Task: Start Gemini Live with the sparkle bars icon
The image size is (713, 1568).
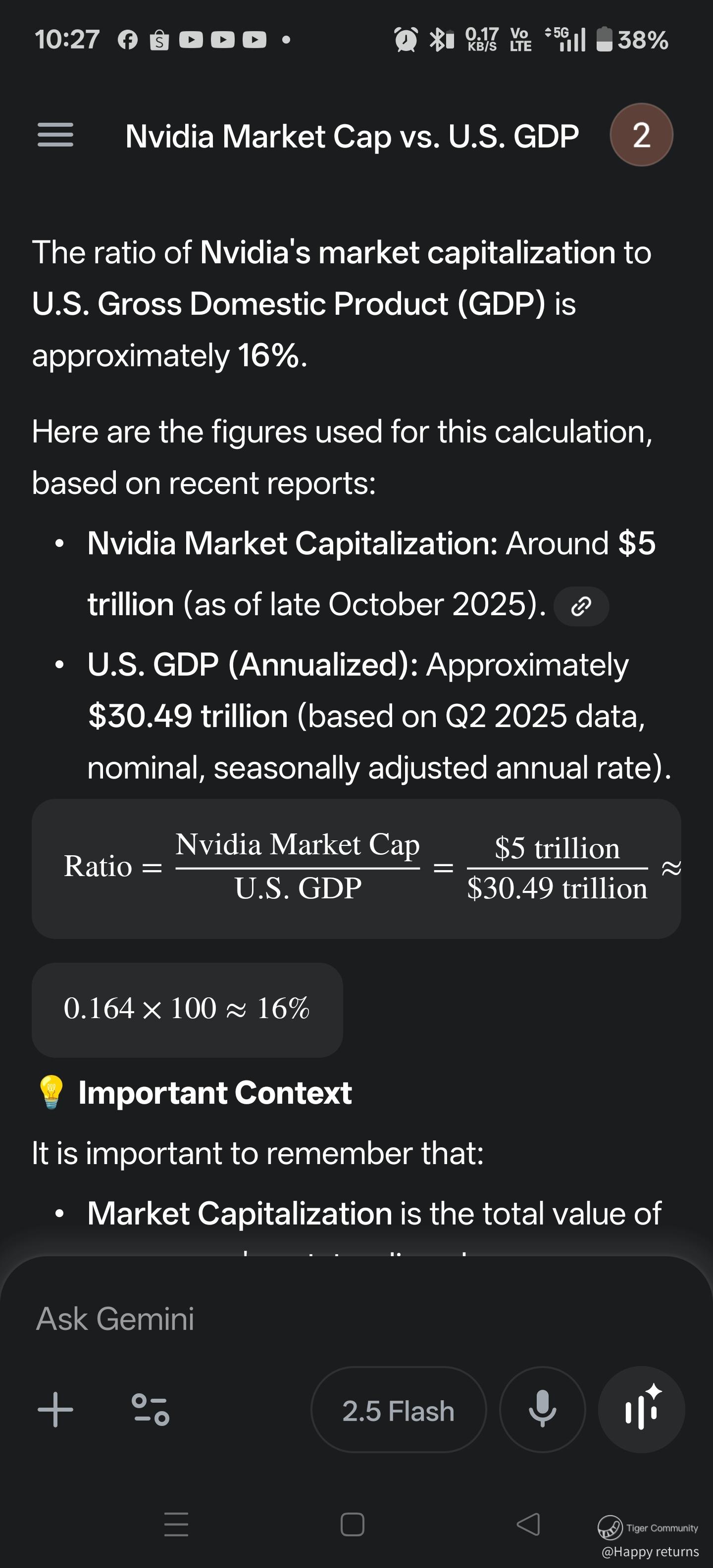Action: pyautogui.click(x=641, y=1410)
